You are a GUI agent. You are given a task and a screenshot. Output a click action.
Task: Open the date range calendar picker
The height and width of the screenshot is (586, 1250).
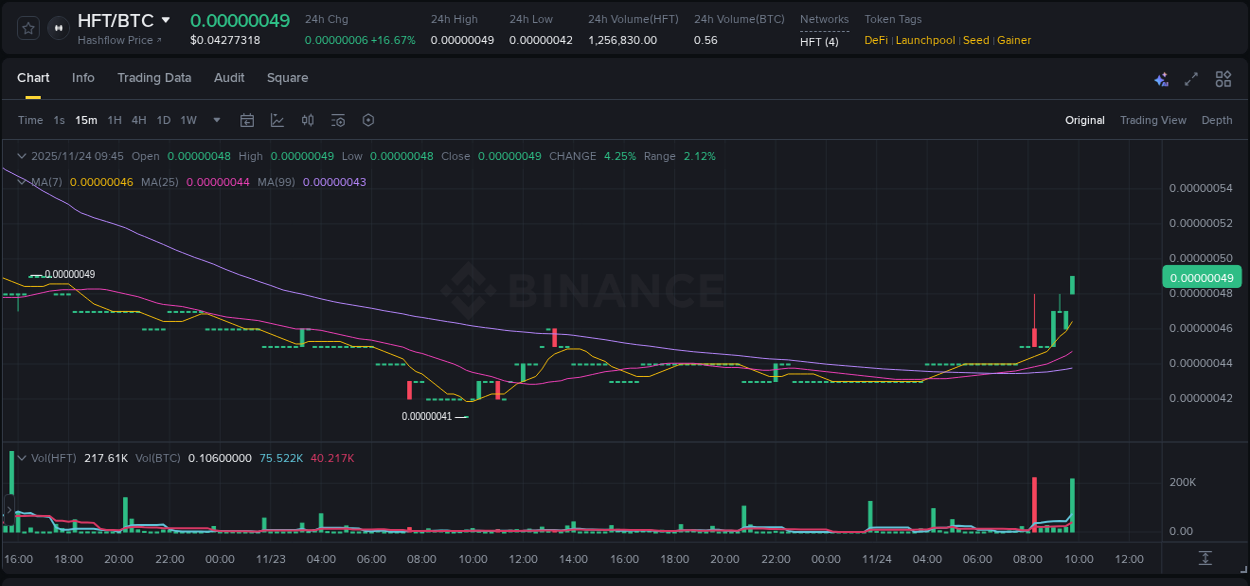tap(247, 120)
